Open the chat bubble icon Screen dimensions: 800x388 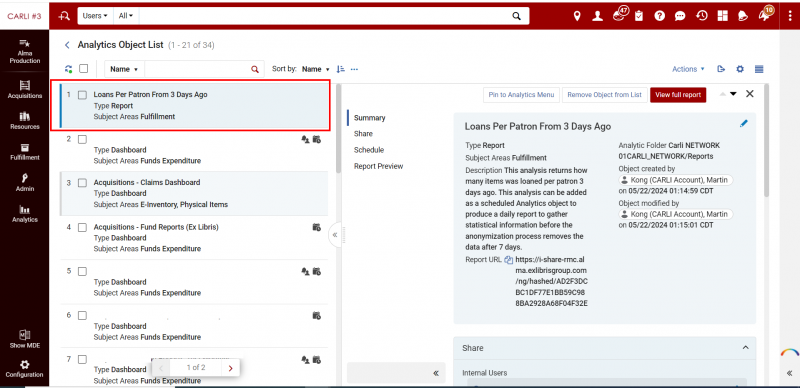[680, 16]
